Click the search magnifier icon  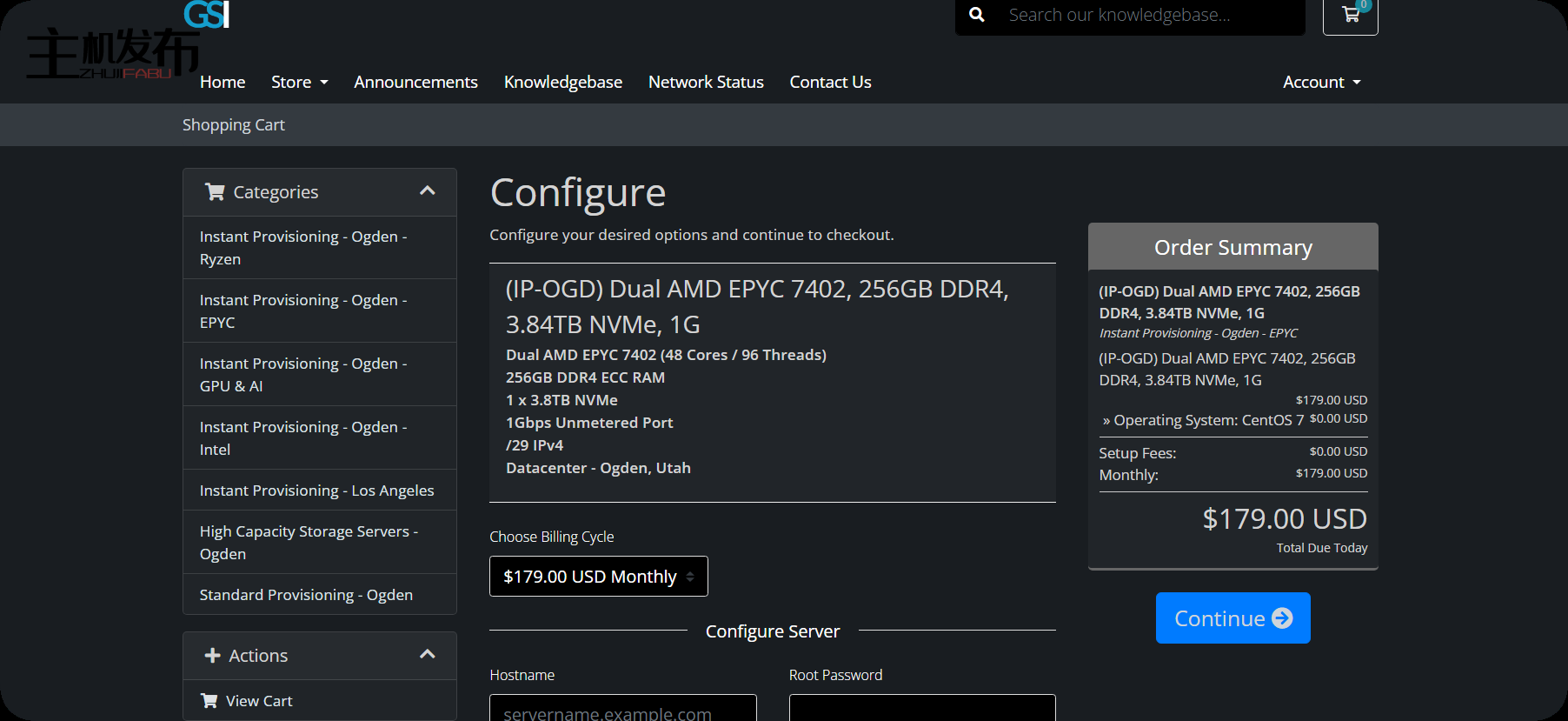[977, 15]
